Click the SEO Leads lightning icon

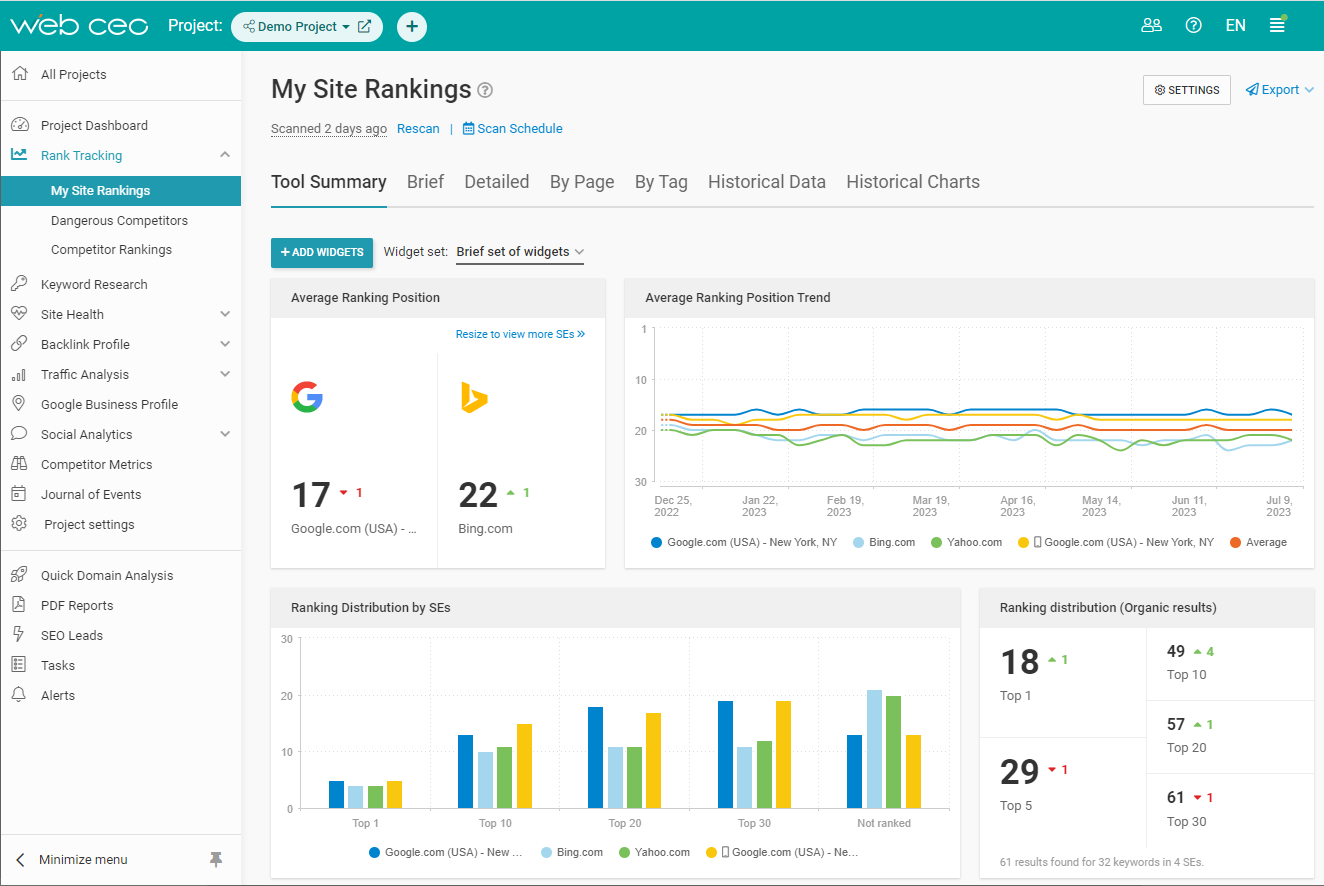click(x=19, y=635)
